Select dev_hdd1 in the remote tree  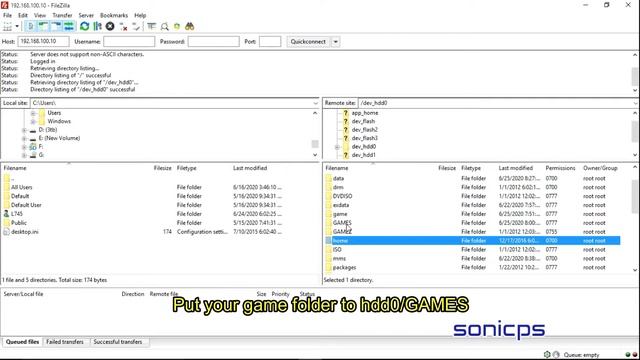pos(363,155)
